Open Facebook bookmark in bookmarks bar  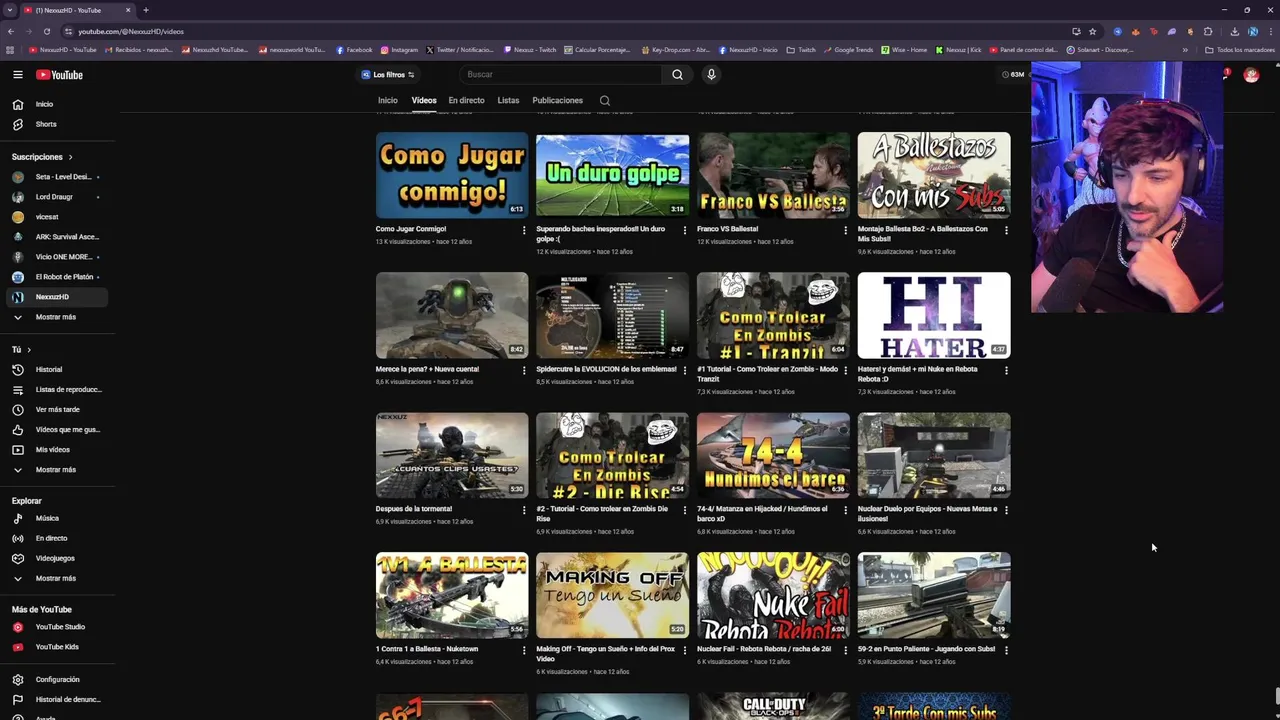pyautogui.click(x=355, y=50)
